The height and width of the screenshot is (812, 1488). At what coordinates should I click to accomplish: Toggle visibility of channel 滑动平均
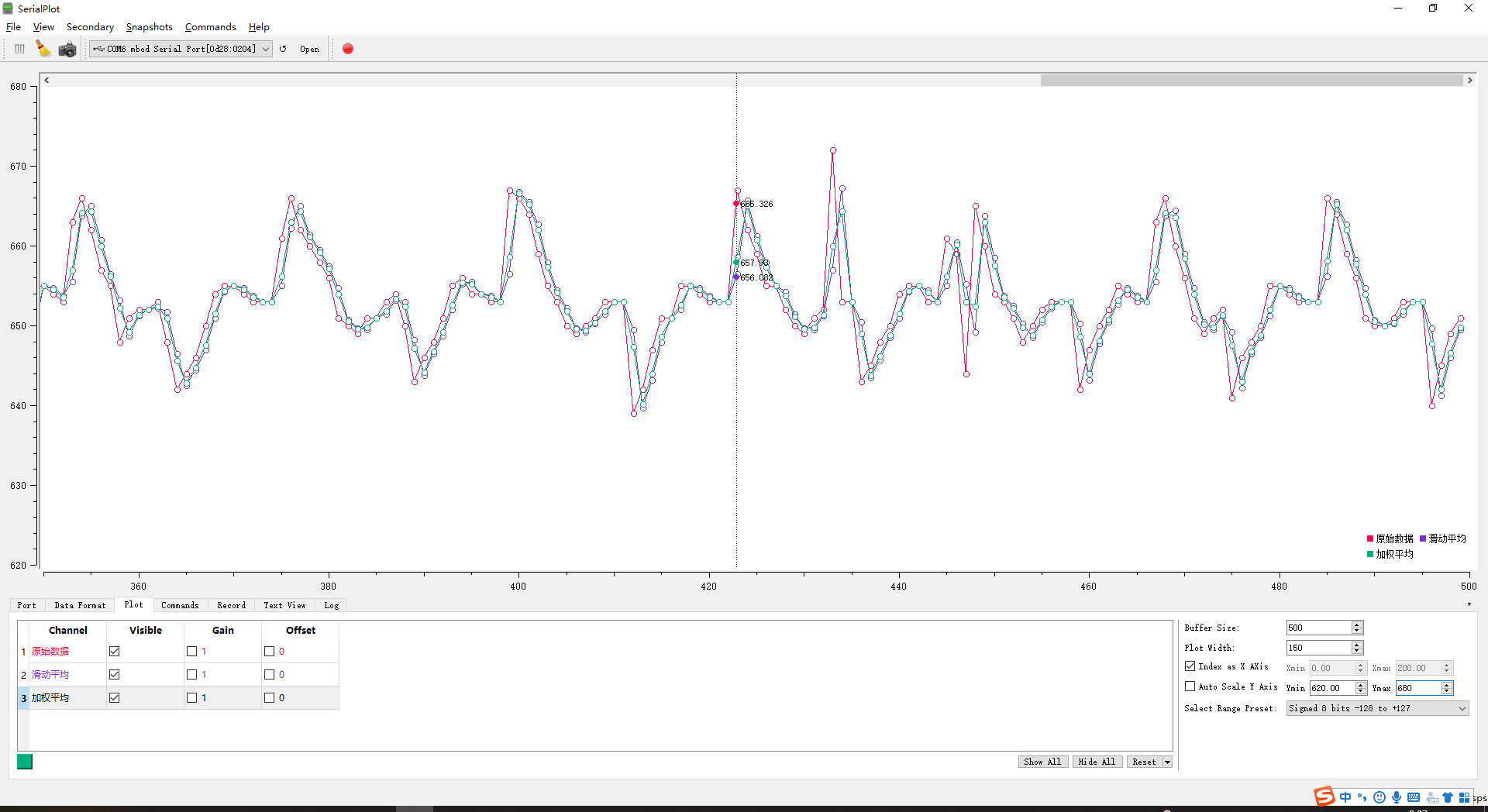click(115, 675)
